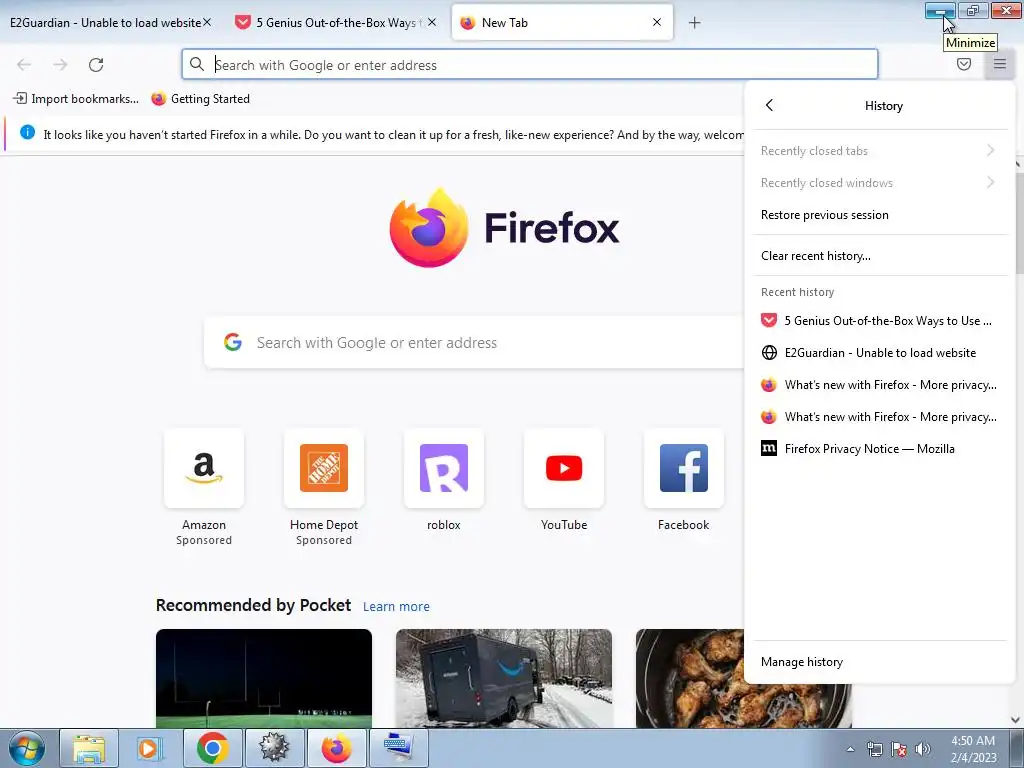Click the back navigation arrow in toolbar
The width and height of the screenshot is (1024, 768).
tap(24, 65)
